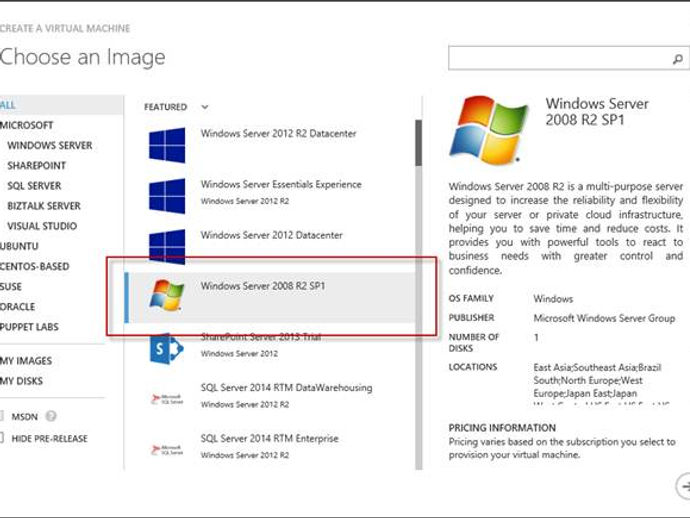The image size is (690, 518).
Task: Show SUSE images
Action: pyautogui.click(x=11, y=287)
